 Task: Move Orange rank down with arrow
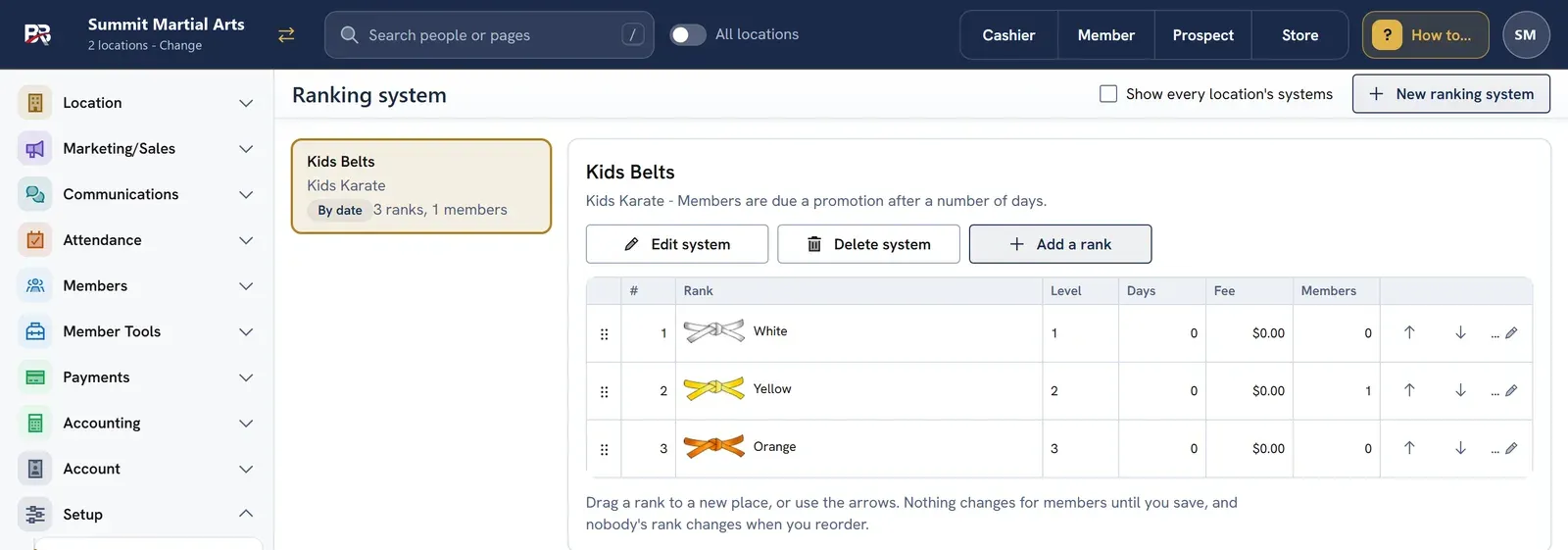1460,448
